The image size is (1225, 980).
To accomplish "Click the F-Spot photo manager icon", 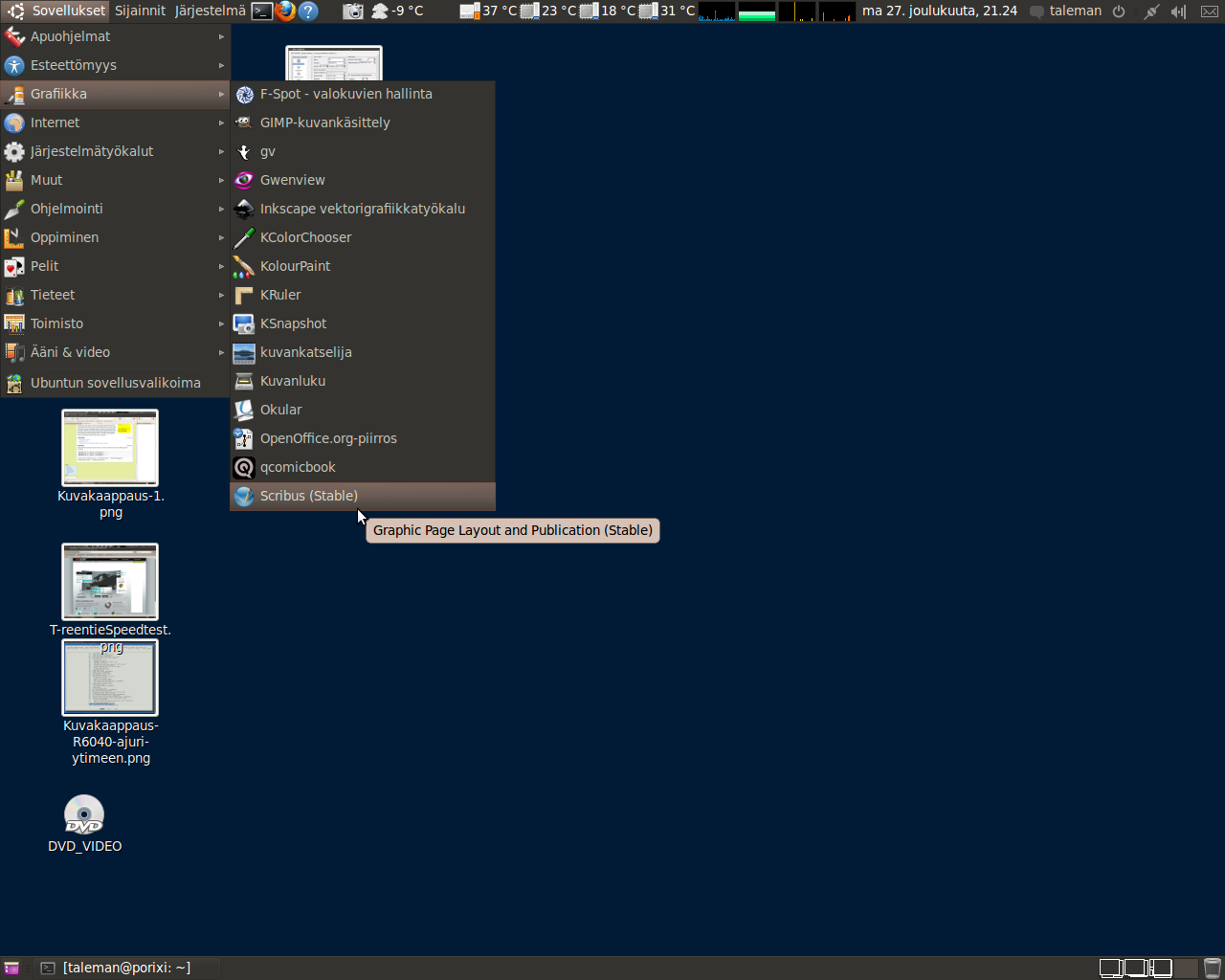I will click(244, 94).
